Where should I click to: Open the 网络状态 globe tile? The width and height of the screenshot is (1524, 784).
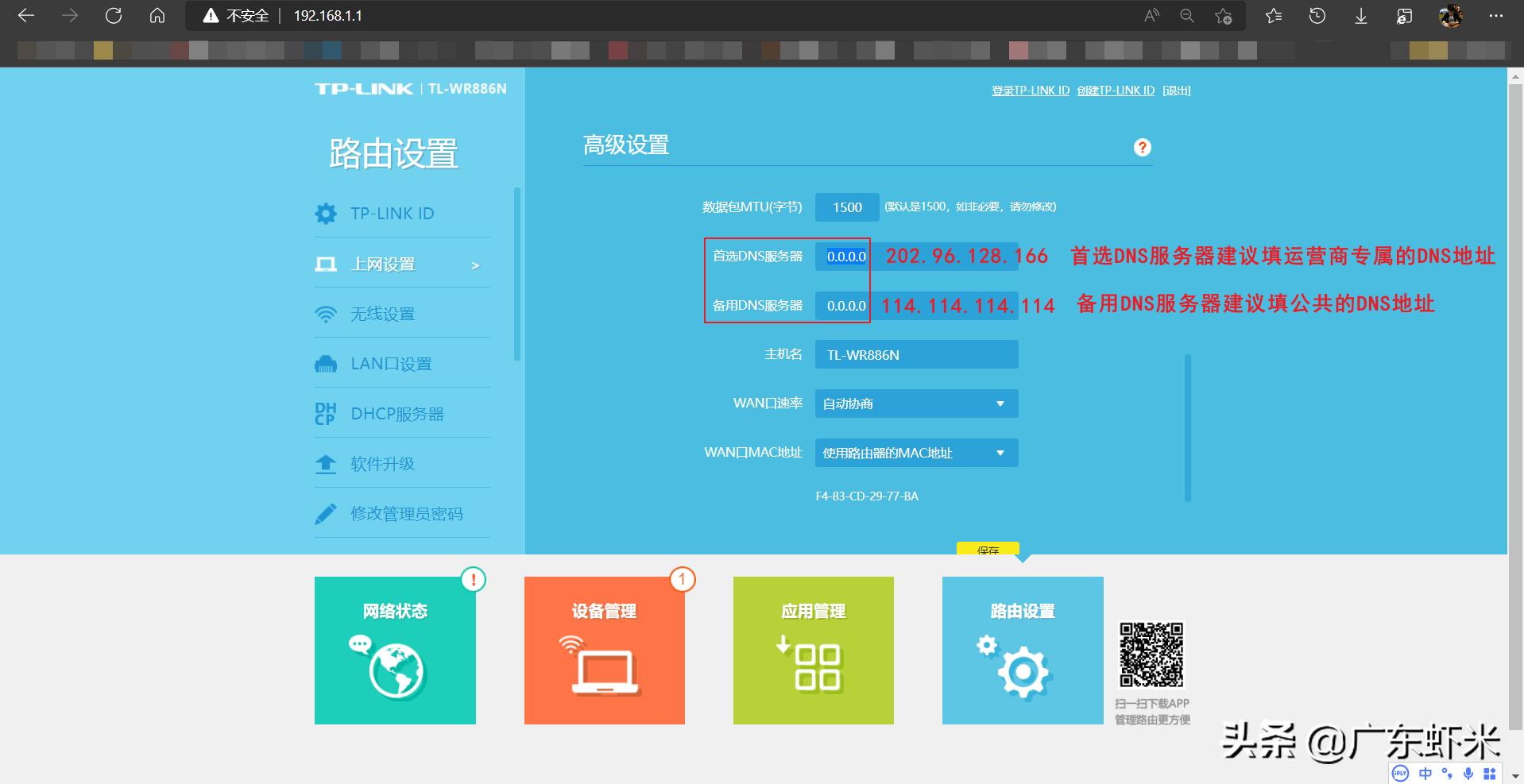[395, 651]
